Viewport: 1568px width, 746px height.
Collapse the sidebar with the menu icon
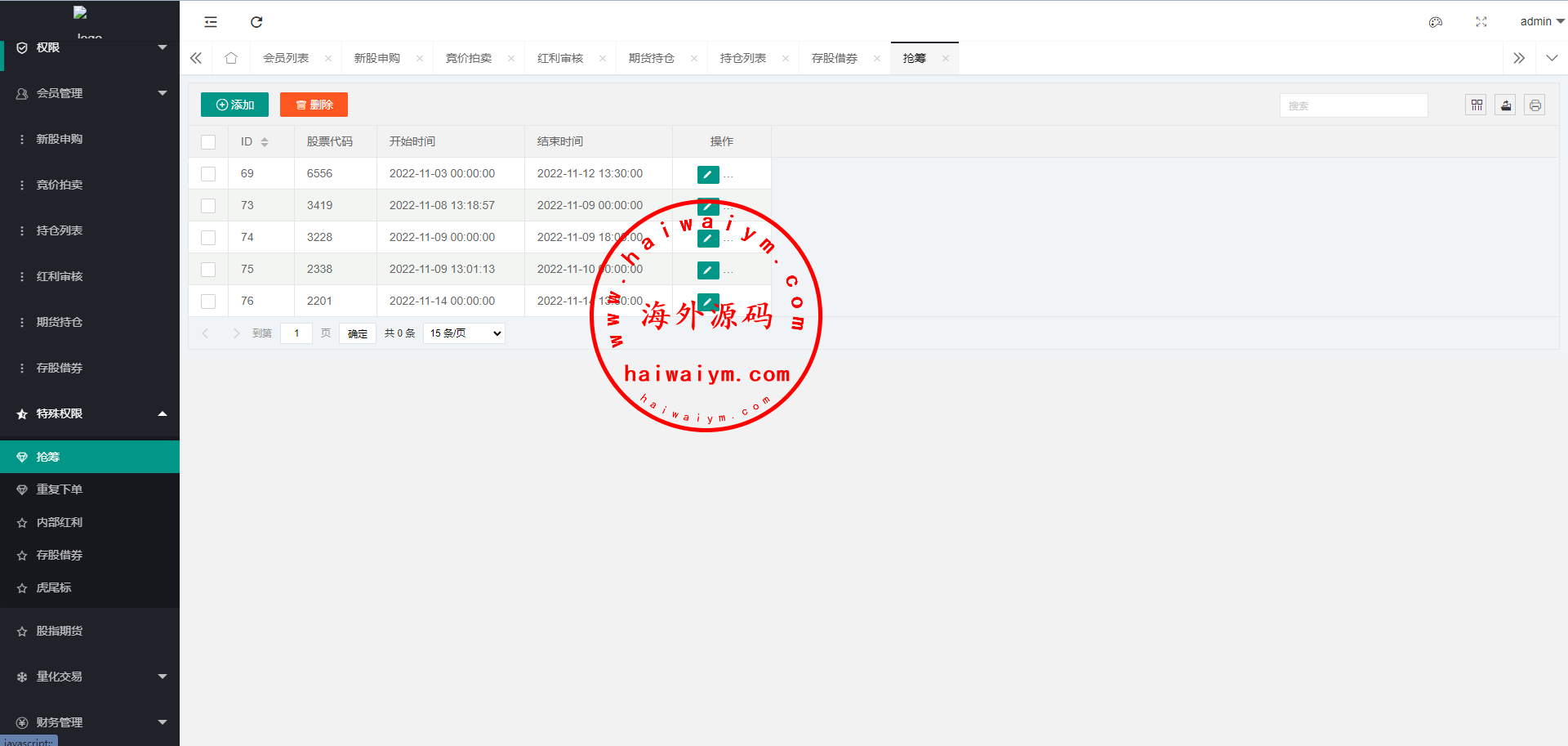pos(211,22)
